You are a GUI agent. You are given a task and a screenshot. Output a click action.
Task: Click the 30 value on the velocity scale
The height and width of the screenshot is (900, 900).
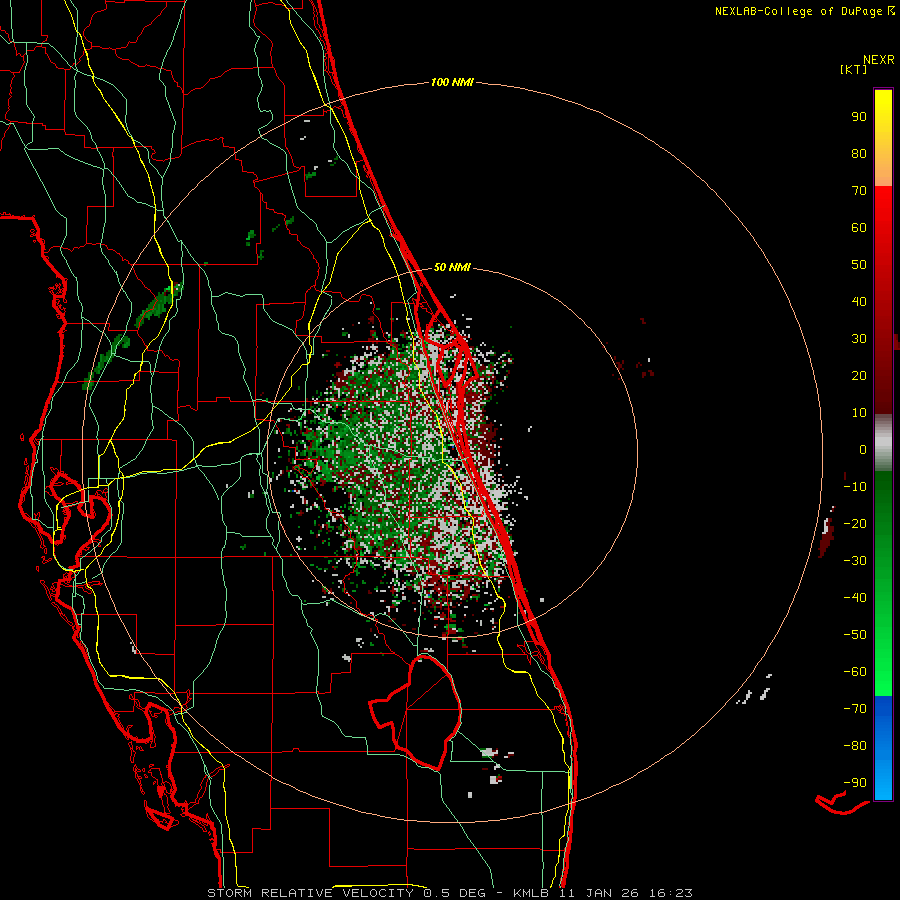[859, 339]
